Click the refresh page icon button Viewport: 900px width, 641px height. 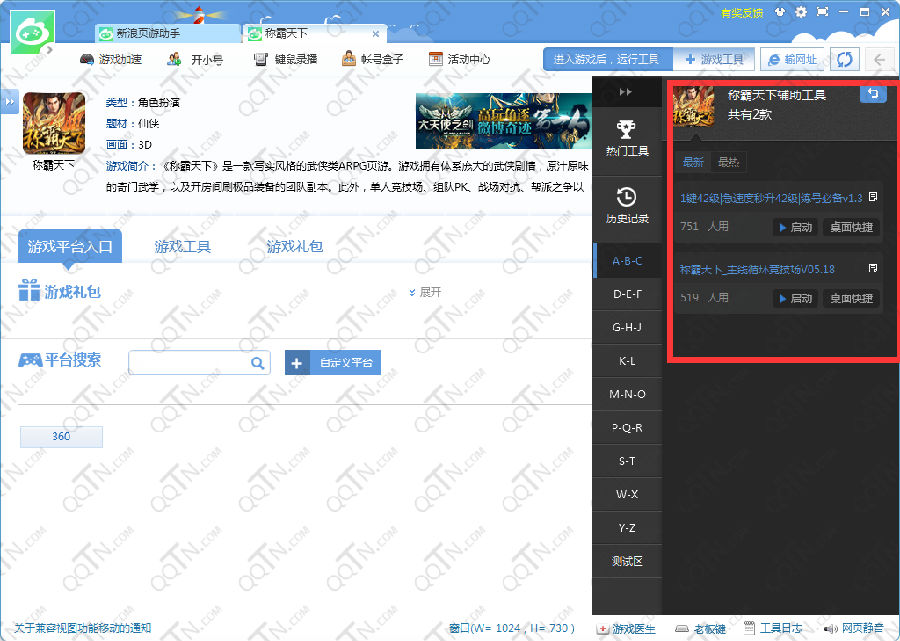point(845,59)
